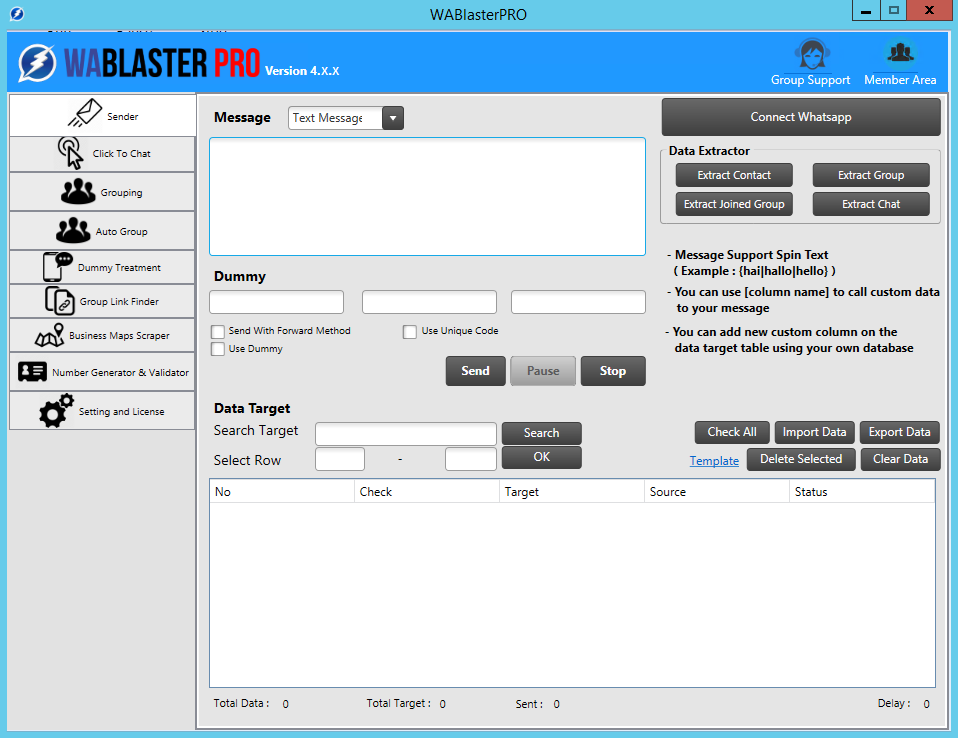The width and height of the screenshot is (958, 738).
Task: Switch to the Sender tab
Action: [102, 115]
